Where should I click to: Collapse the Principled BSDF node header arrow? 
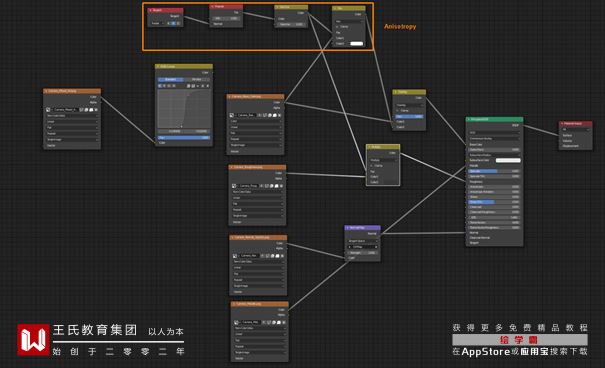pos(469,120)
